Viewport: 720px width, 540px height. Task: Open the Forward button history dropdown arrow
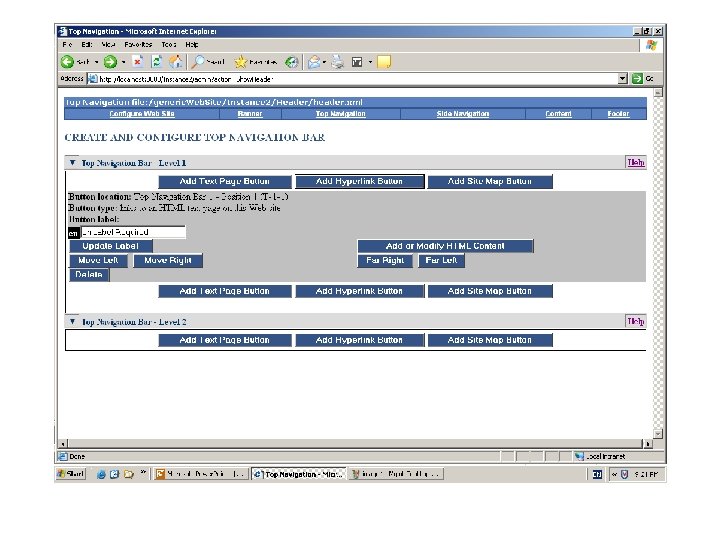124,62
